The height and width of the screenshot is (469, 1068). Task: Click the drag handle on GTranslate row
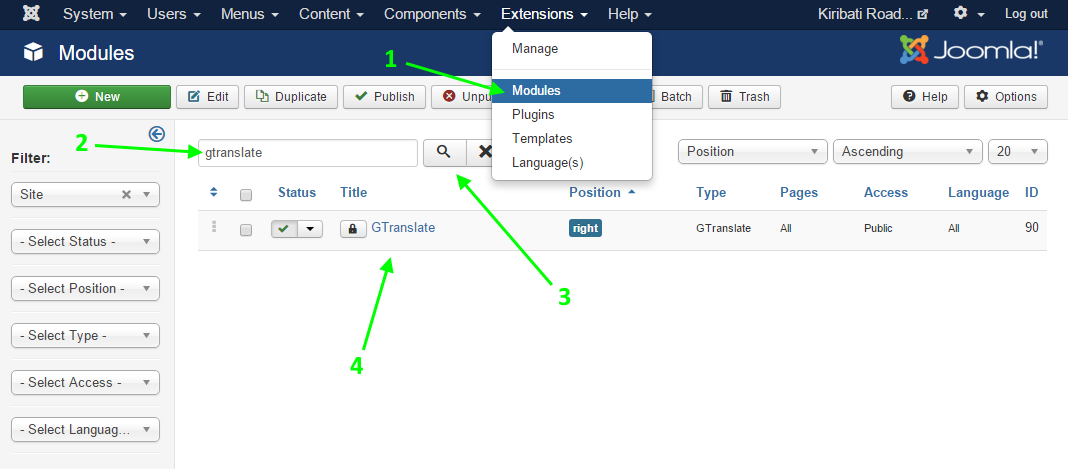[x=214, y=228]
